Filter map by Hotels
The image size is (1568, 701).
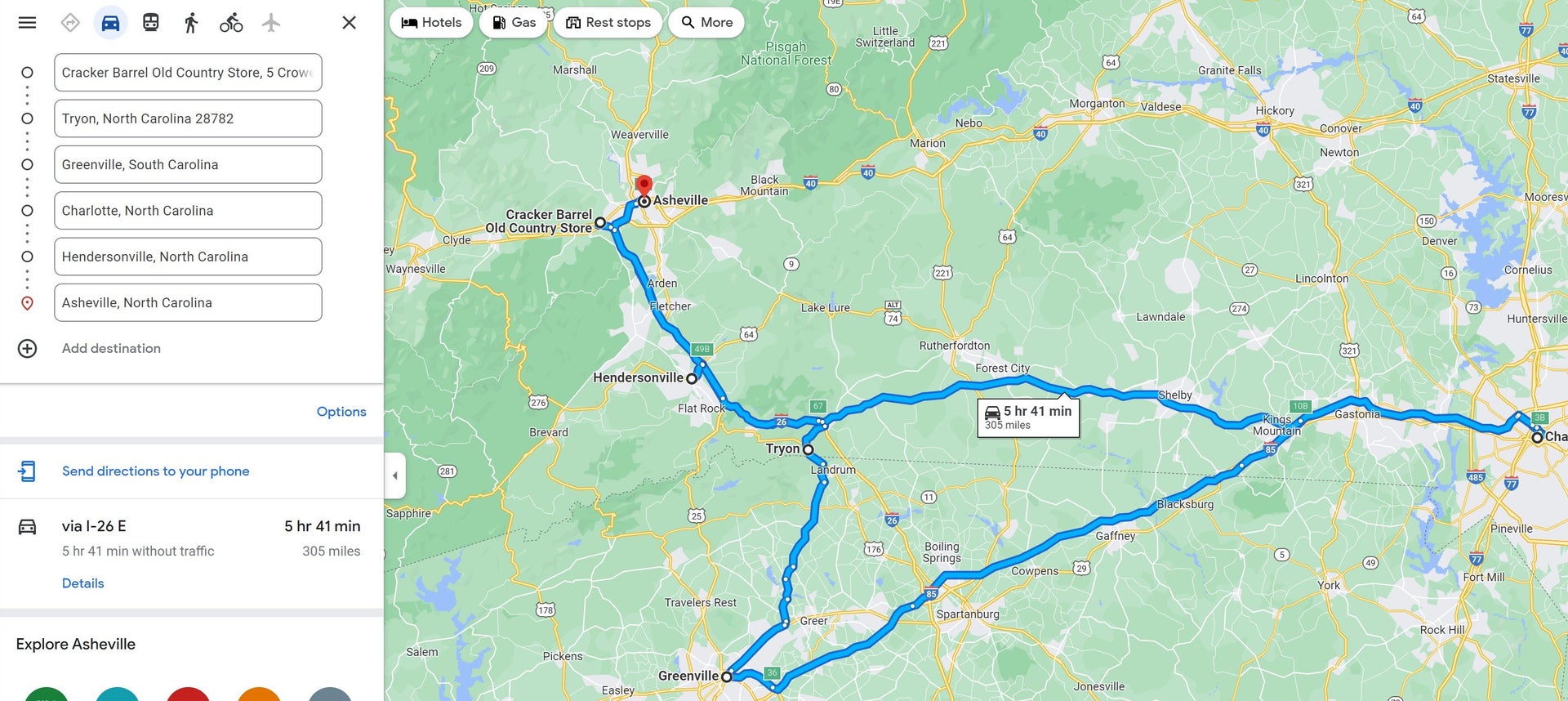[x=432, y=22]
